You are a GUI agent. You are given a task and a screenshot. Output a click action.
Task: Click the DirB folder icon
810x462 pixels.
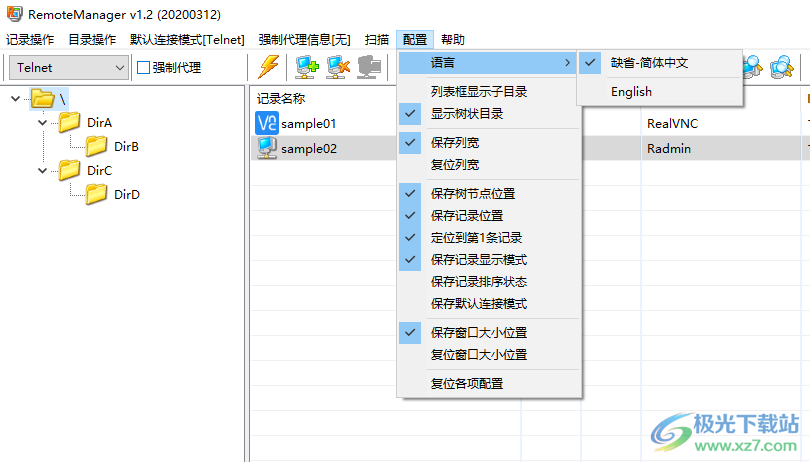(97, 146)
